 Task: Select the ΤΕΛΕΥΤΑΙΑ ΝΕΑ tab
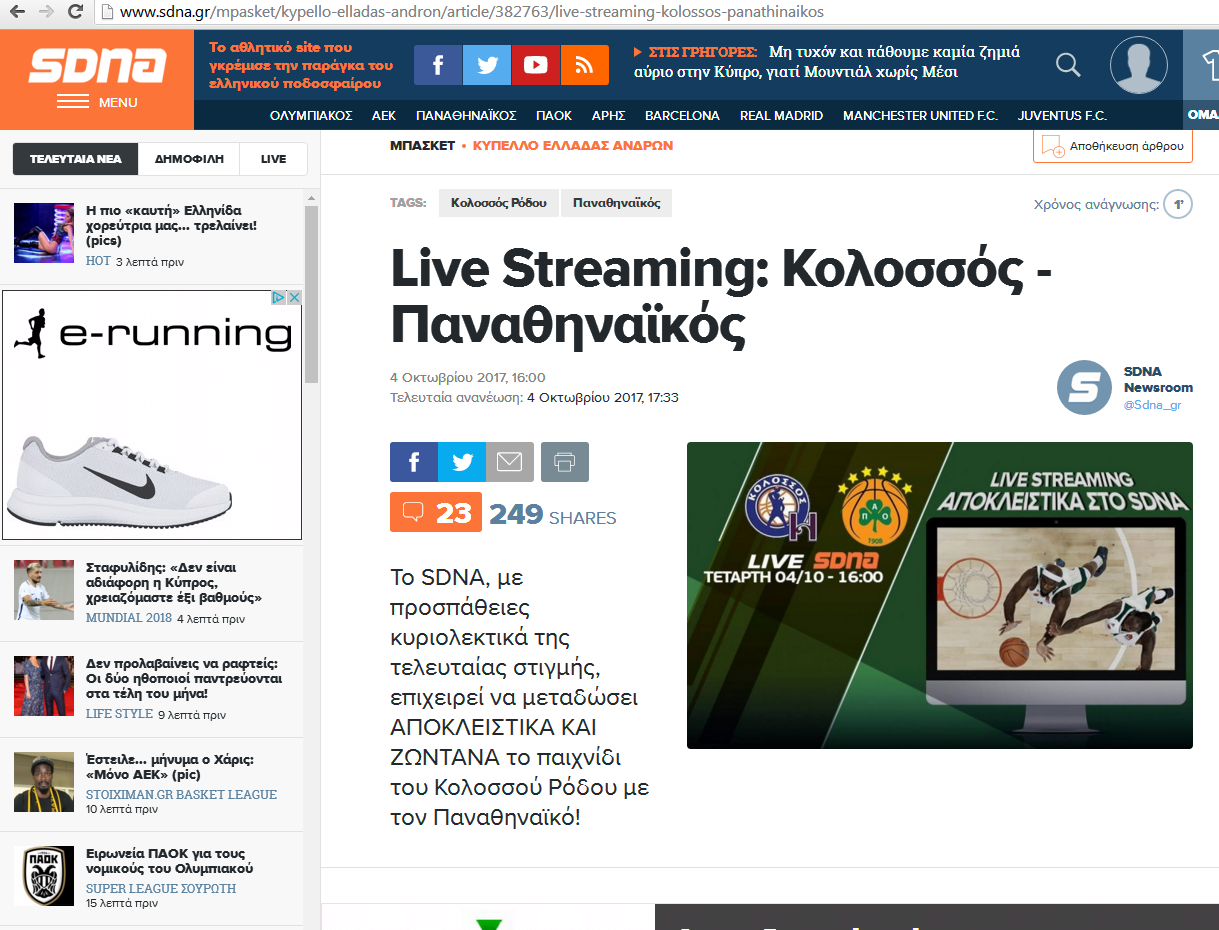coord(75,159)
